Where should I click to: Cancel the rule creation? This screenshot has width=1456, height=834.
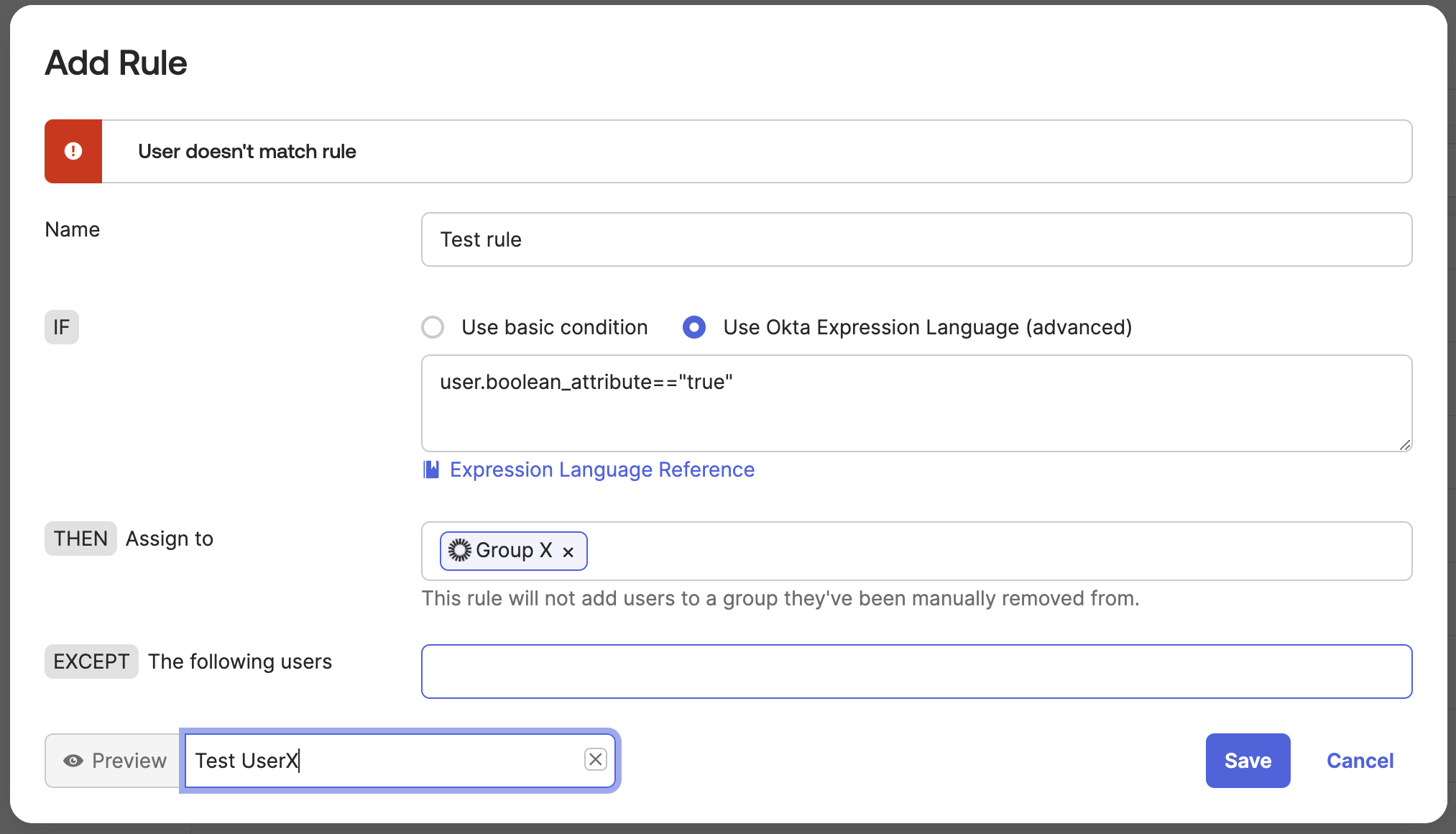click(x=1360, y=760)
